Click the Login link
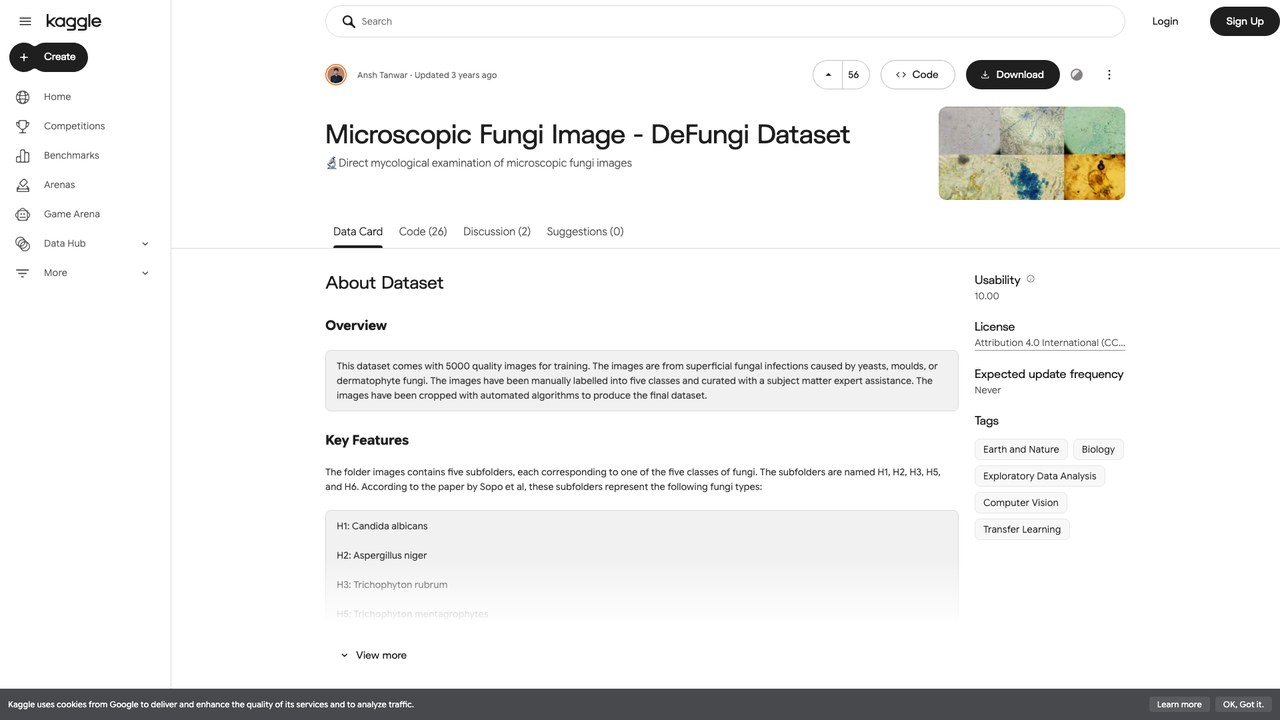Image resolution: width=1280 pixels, height=720 pixels. click(x=1165, y=21)
